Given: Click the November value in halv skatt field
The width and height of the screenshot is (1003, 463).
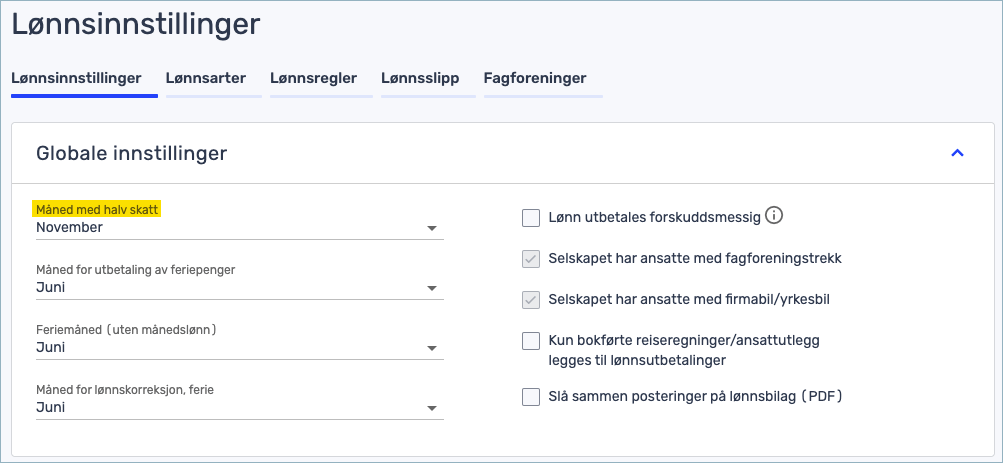Looking at the screenshot, I should 69,227.
